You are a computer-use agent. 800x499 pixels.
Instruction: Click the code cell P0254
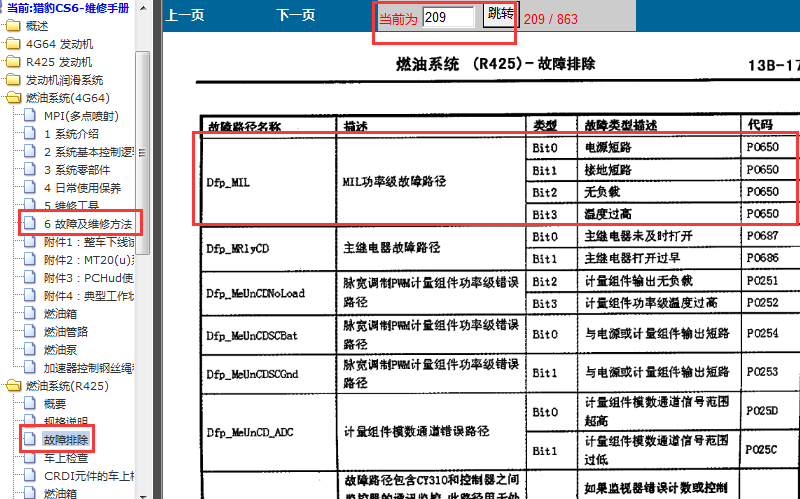pos(769,334)
